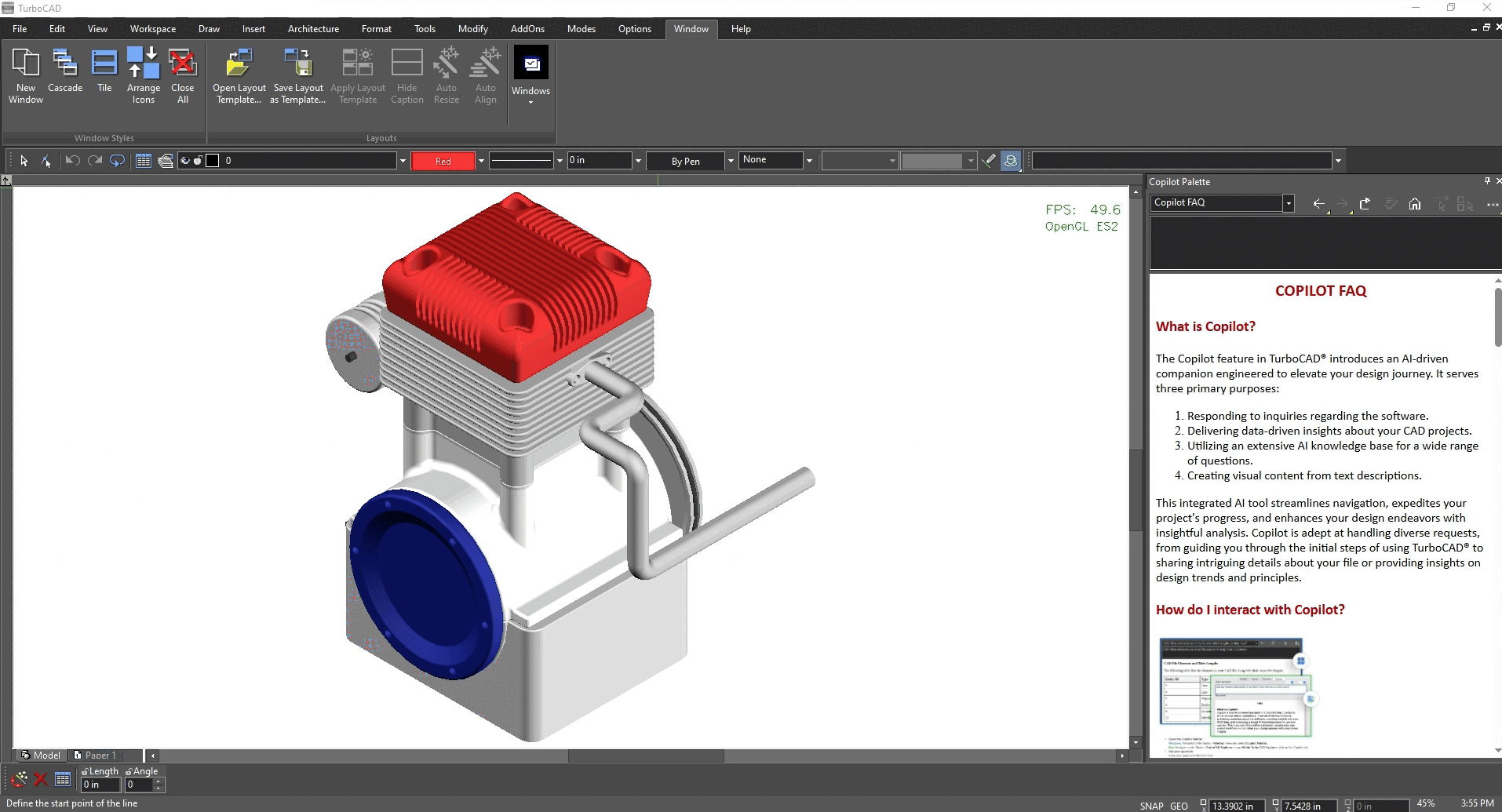The width and height of the screenshot is (1502, 812).
Task: Click the Save Layout as Template icon
Action: click(298, 75)
